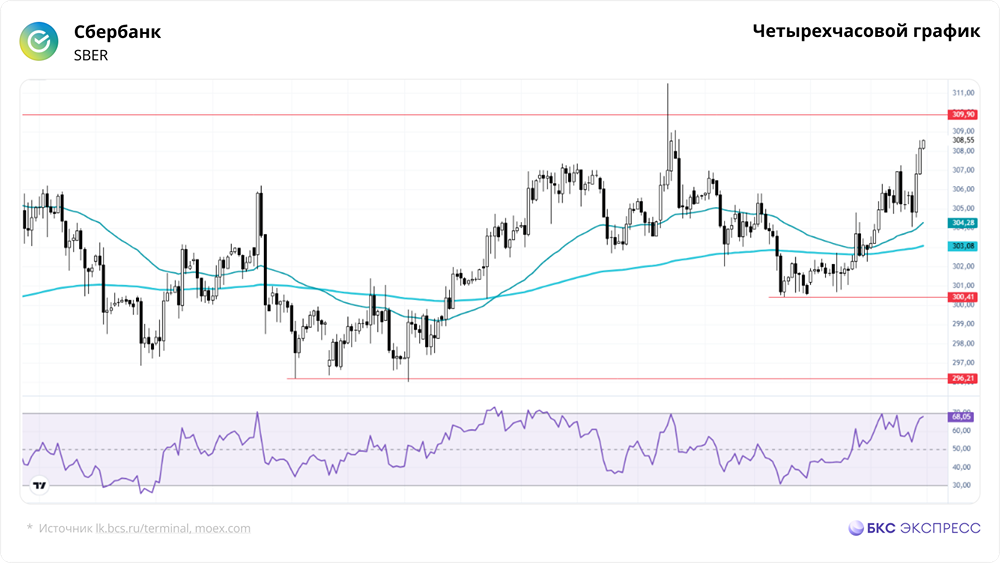Click the red 309,90 resistance price label
The image size is (1000, 563).
tap(963, 115)
